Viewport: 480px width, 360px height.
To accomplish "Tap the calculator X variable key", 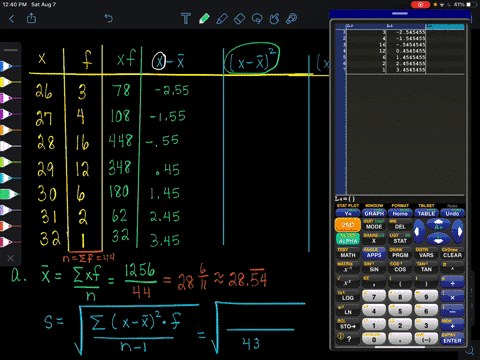I will pyautogui.click(x=374, y=241).
